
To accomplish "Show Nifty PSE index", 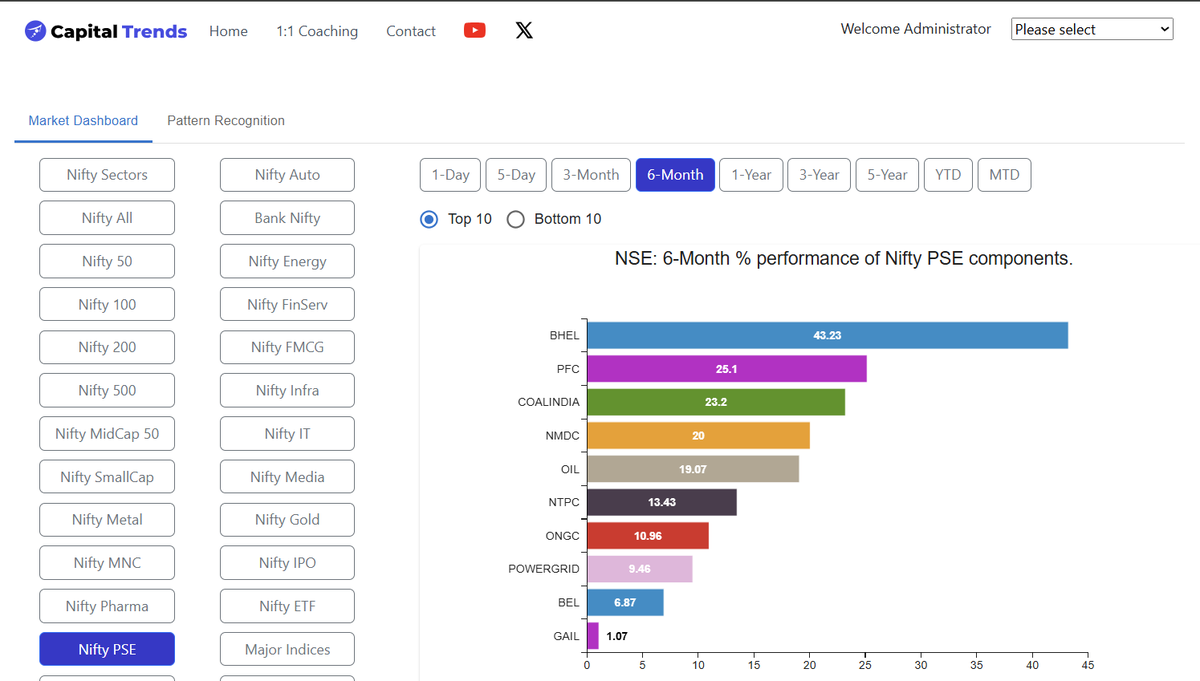I will click(x=107, y=649).
